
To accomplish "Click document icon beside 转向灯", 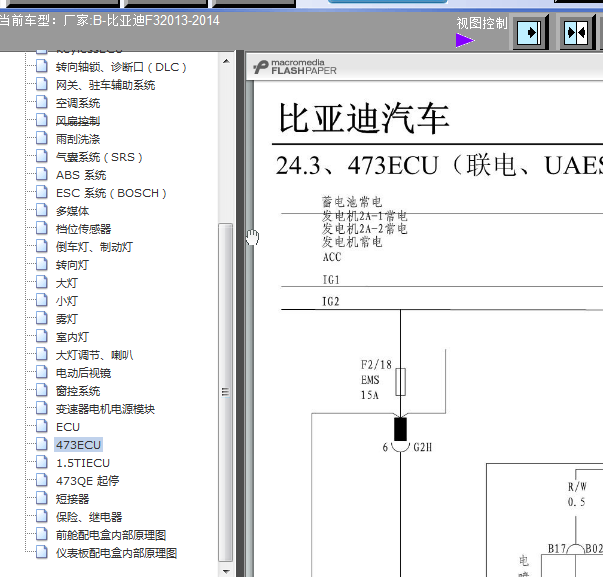I will [42, 264].
